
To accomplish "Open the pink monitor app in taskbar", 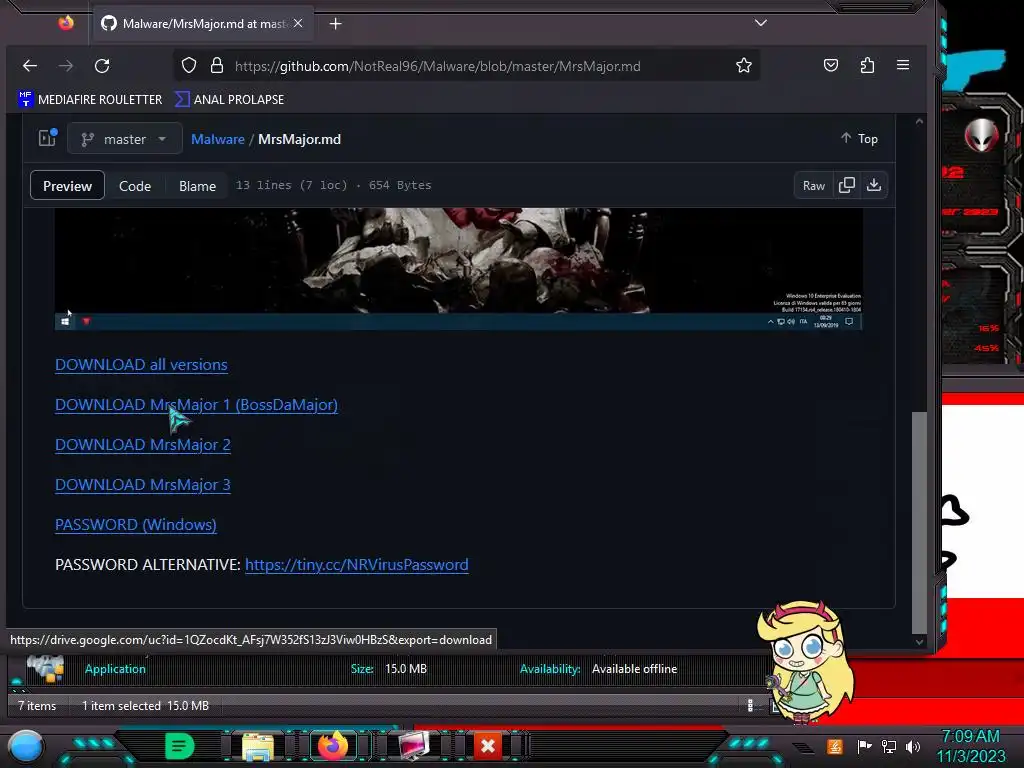I will coord(414,746).
